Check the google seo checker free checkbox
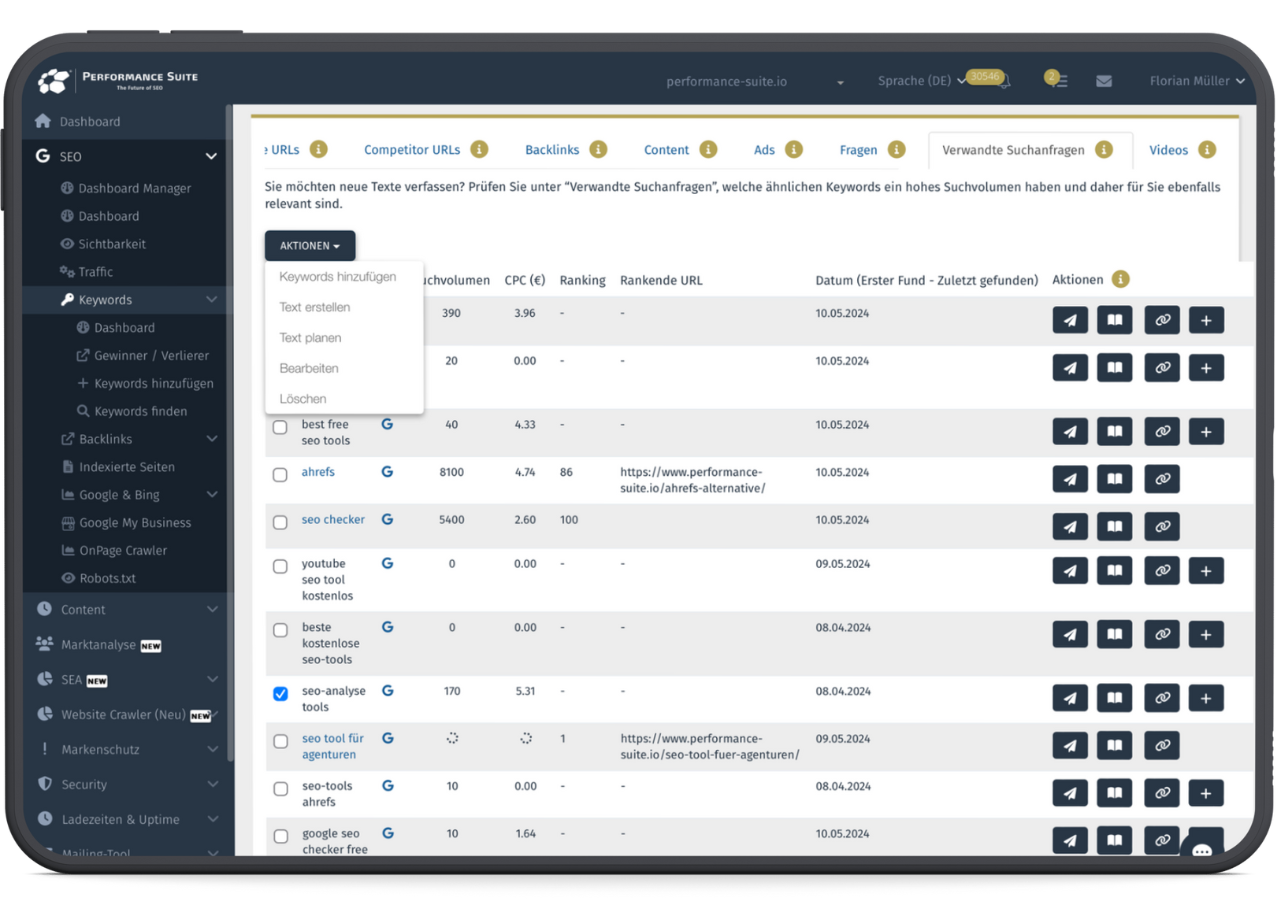This screenshot has height=924, width=1280. 280,836
